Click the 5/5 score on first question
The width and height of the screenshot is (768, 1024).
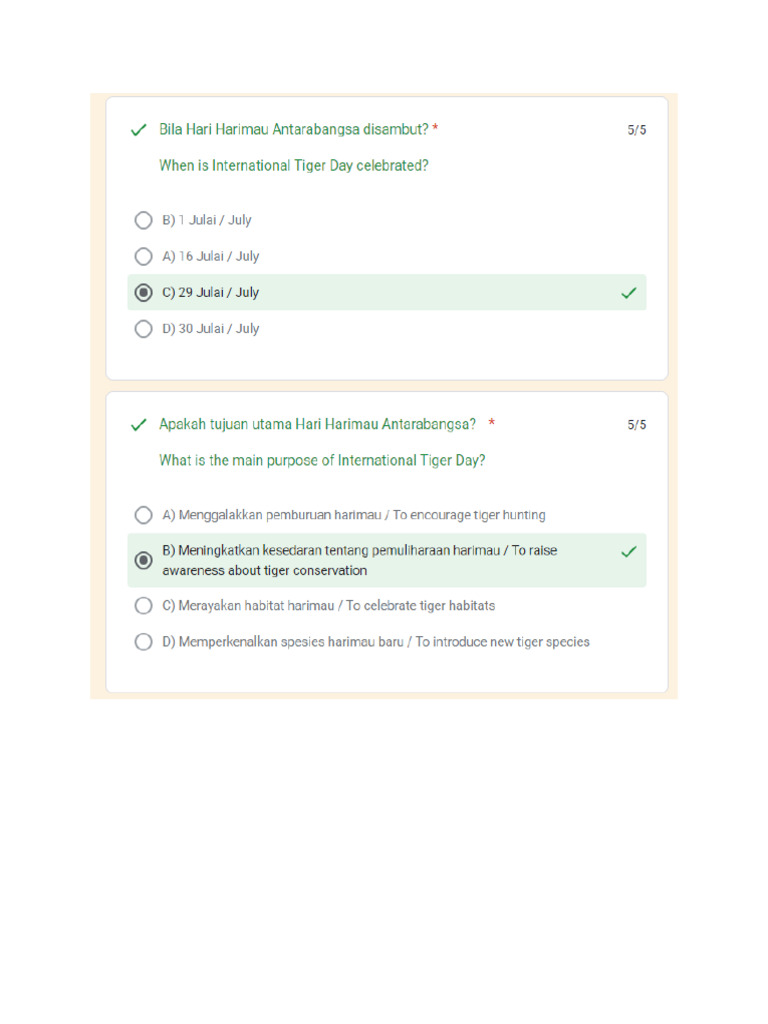pyautogui.click(x=637, y=130)
